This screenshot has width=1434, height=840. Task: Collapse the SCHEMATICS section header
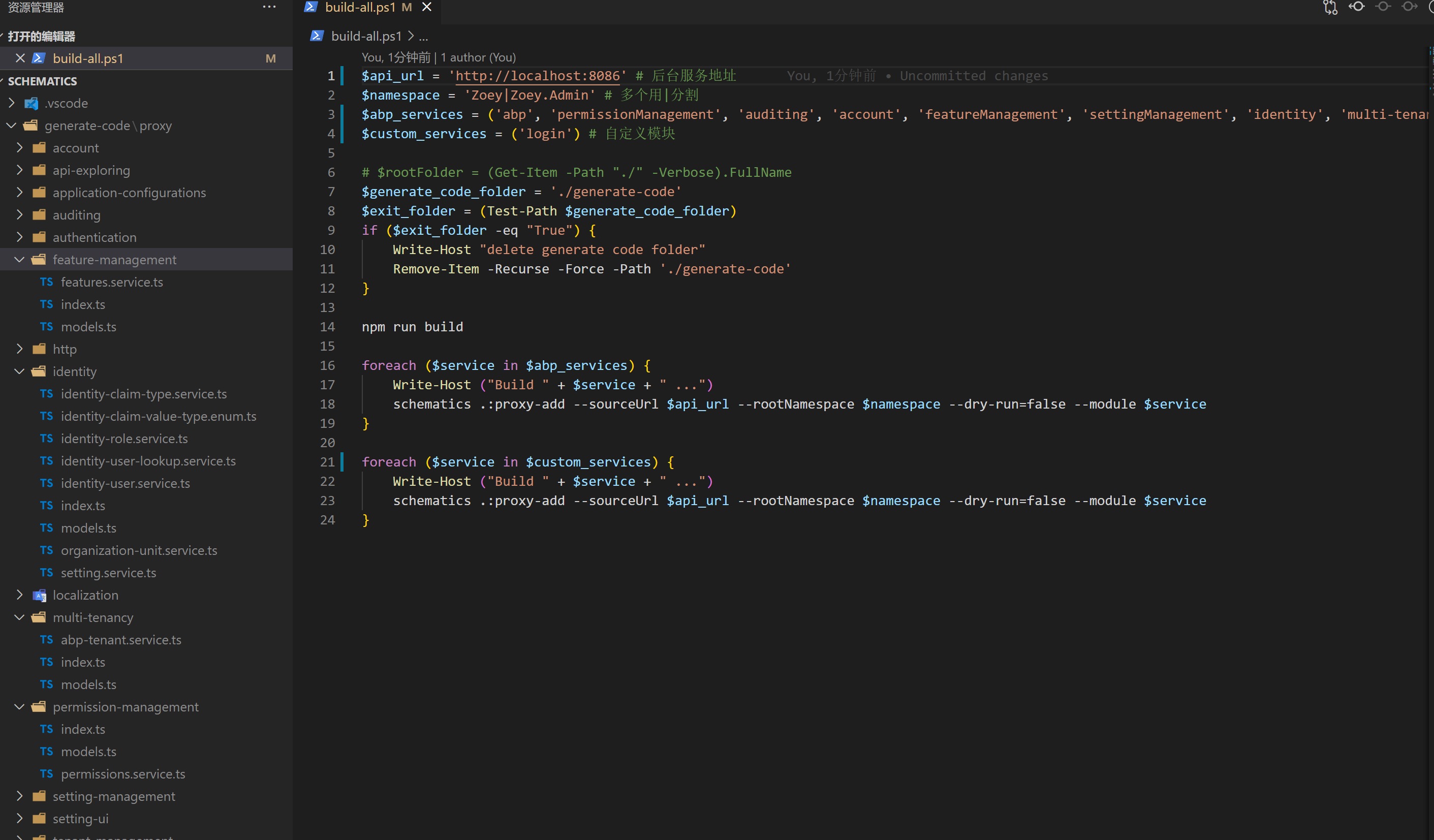42,81
